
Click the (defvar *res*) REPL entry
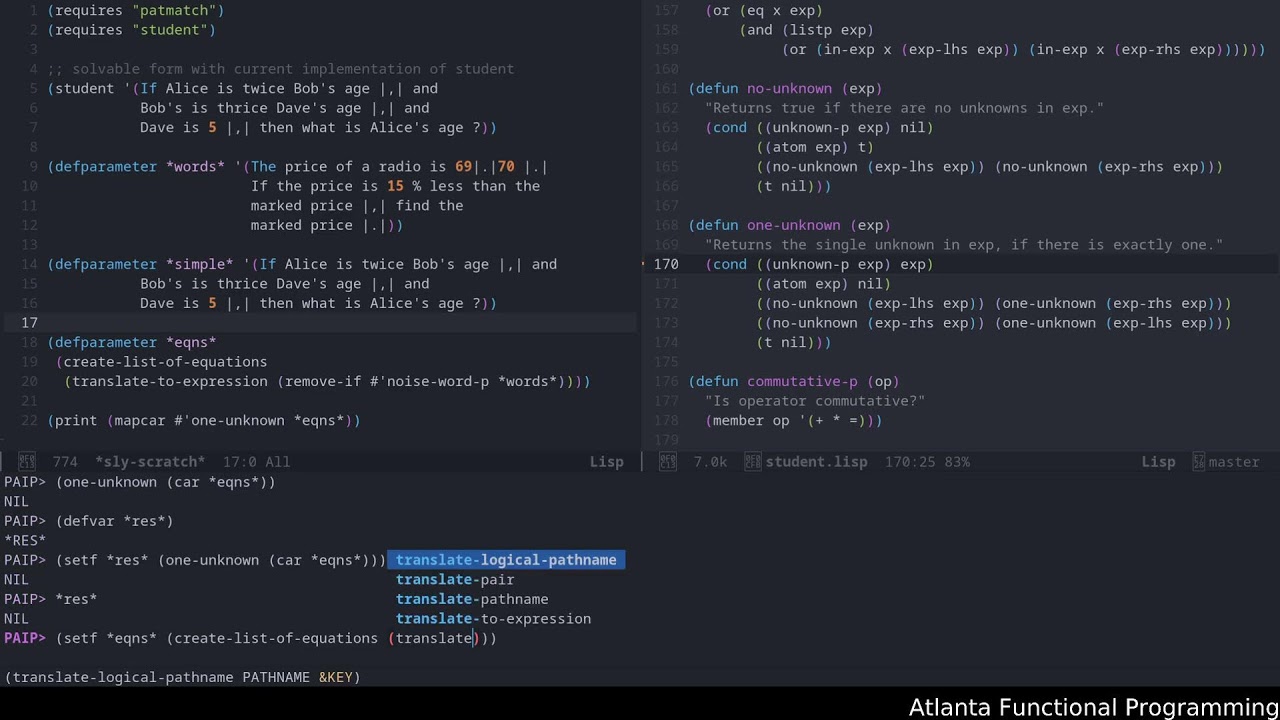[115, 521]
